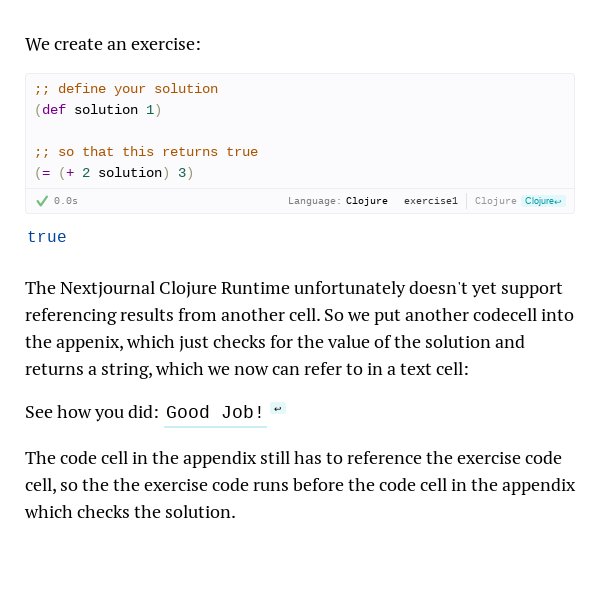
Task: Click the number 1 in def solution
Action: [x=150, y=110]
